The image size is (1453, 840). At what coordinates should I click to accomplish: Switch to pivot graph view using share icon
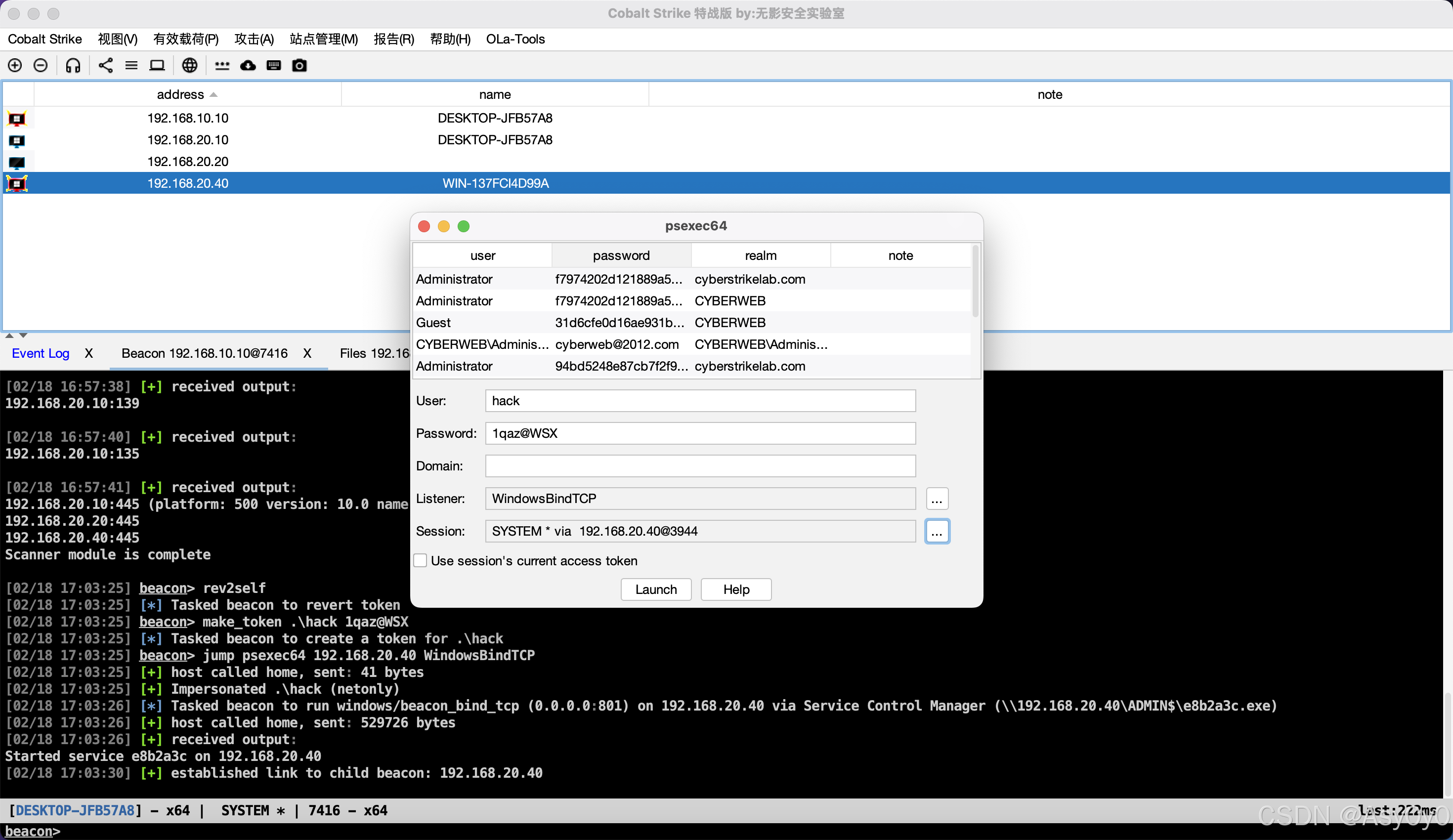coord(105,65)
